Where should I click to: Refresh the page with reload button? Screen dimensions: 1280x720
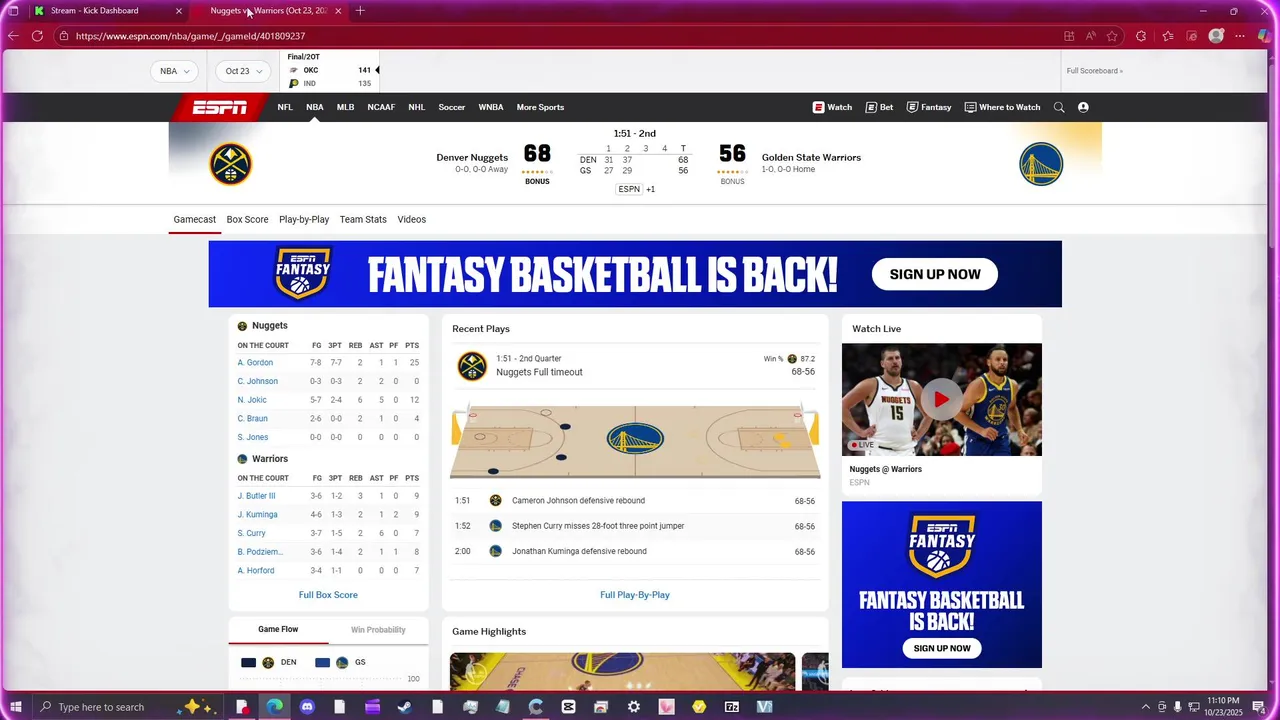[x=37, y=36]
